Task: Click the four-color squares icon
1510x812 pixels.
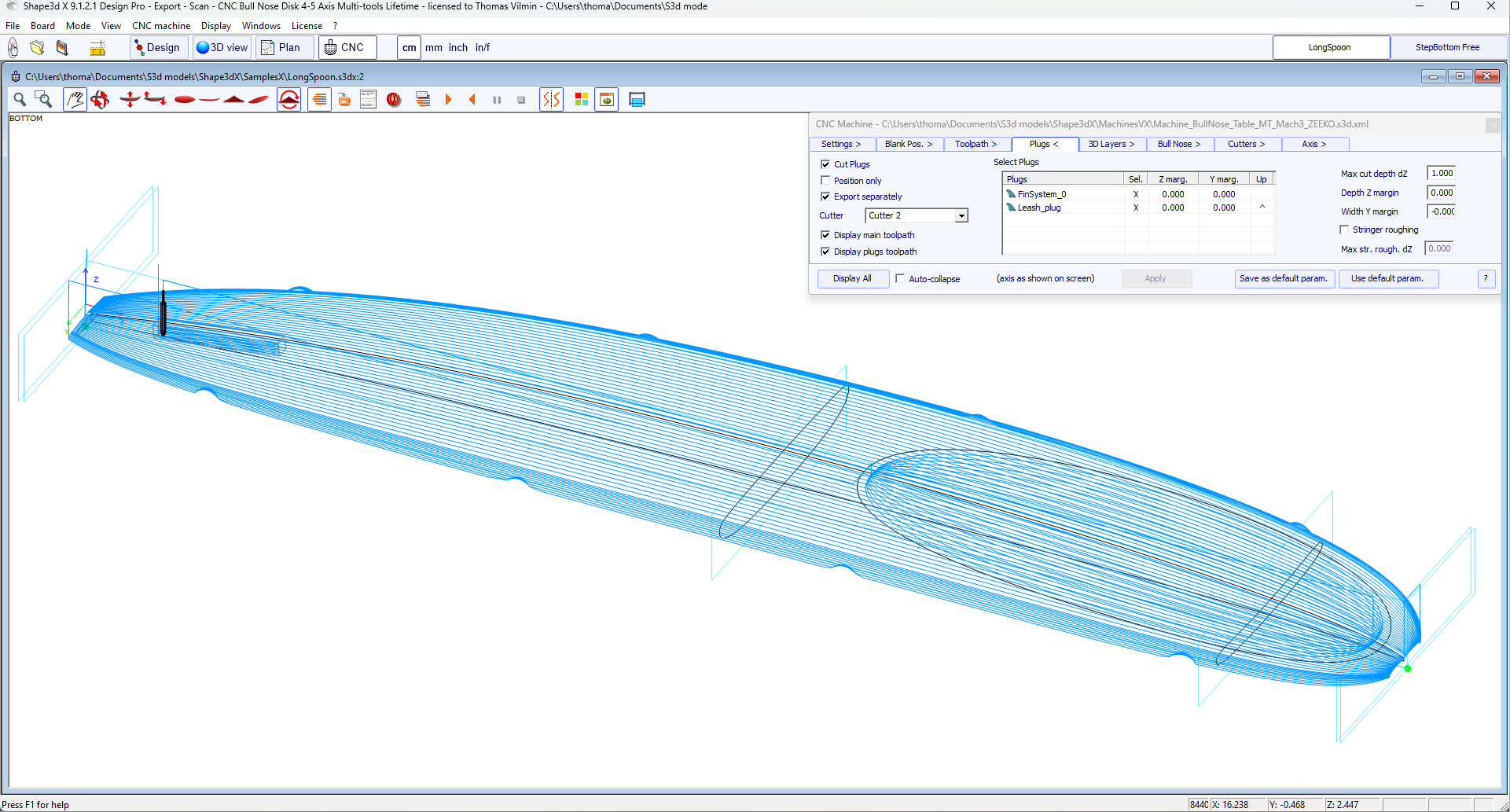Action: pyautogui.click(x=582, y=100)
